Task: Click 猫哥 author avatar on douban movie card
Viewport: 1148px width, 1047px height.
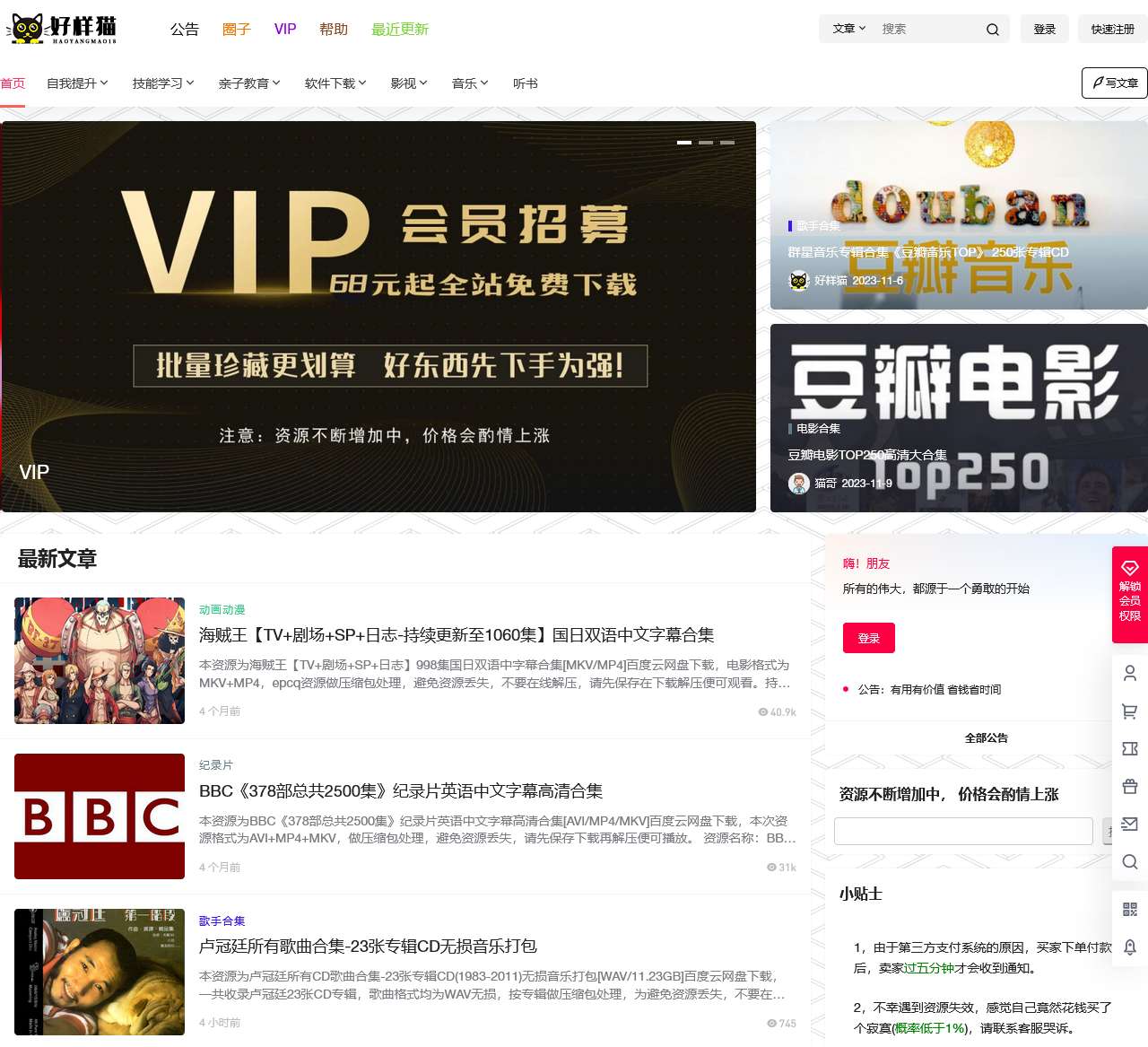Action: click(798, 484)
